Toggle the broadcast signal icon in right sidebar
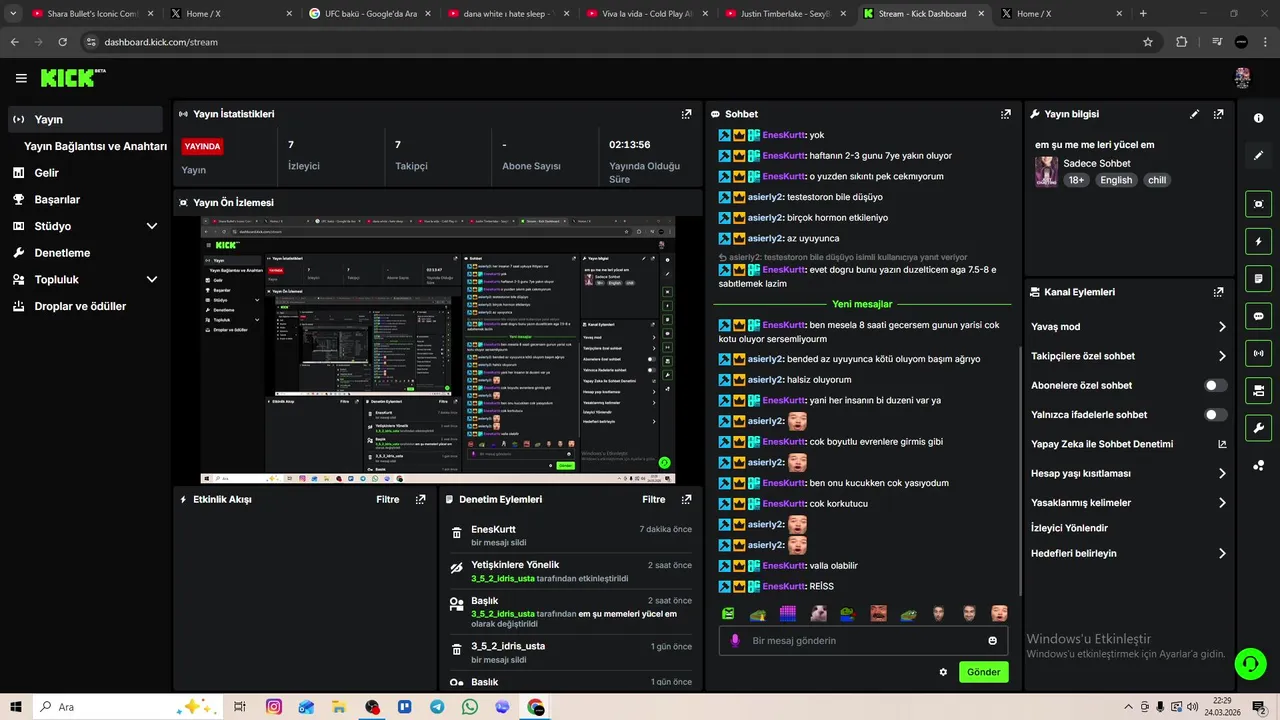Screen dimensions: 1280x720 pos(1258,353)
